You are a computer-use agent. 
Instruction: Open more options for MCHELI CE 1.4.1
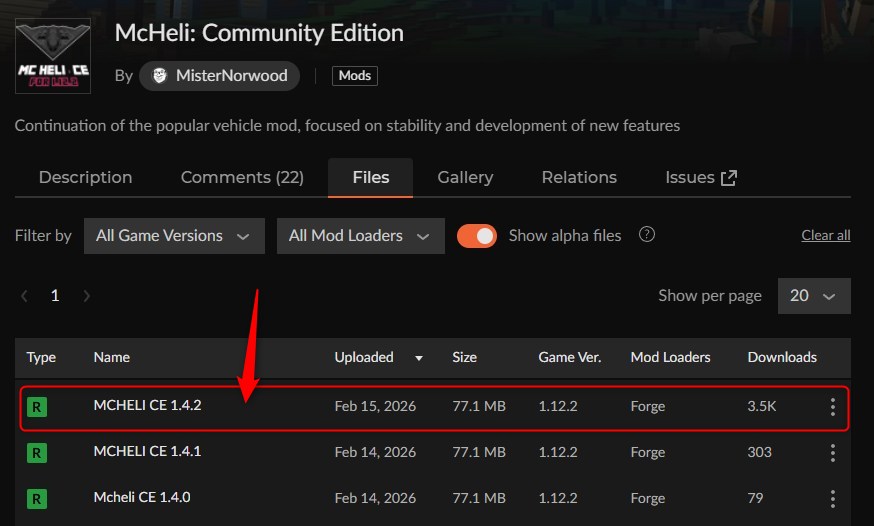[x=832, y=453]
